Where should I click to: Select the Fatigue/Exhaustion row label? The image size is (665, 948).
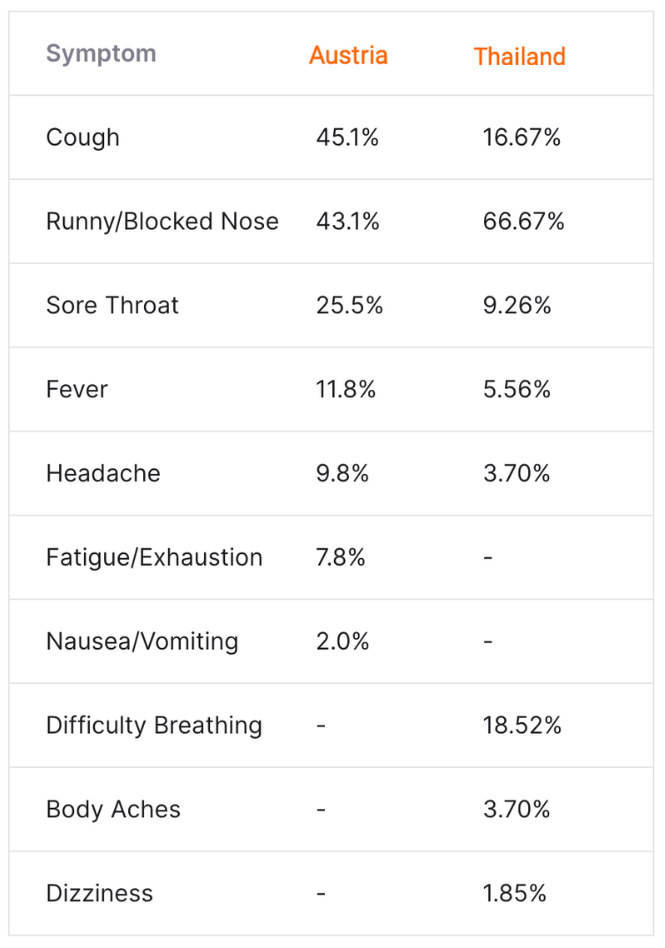click(x=154, y=558)
